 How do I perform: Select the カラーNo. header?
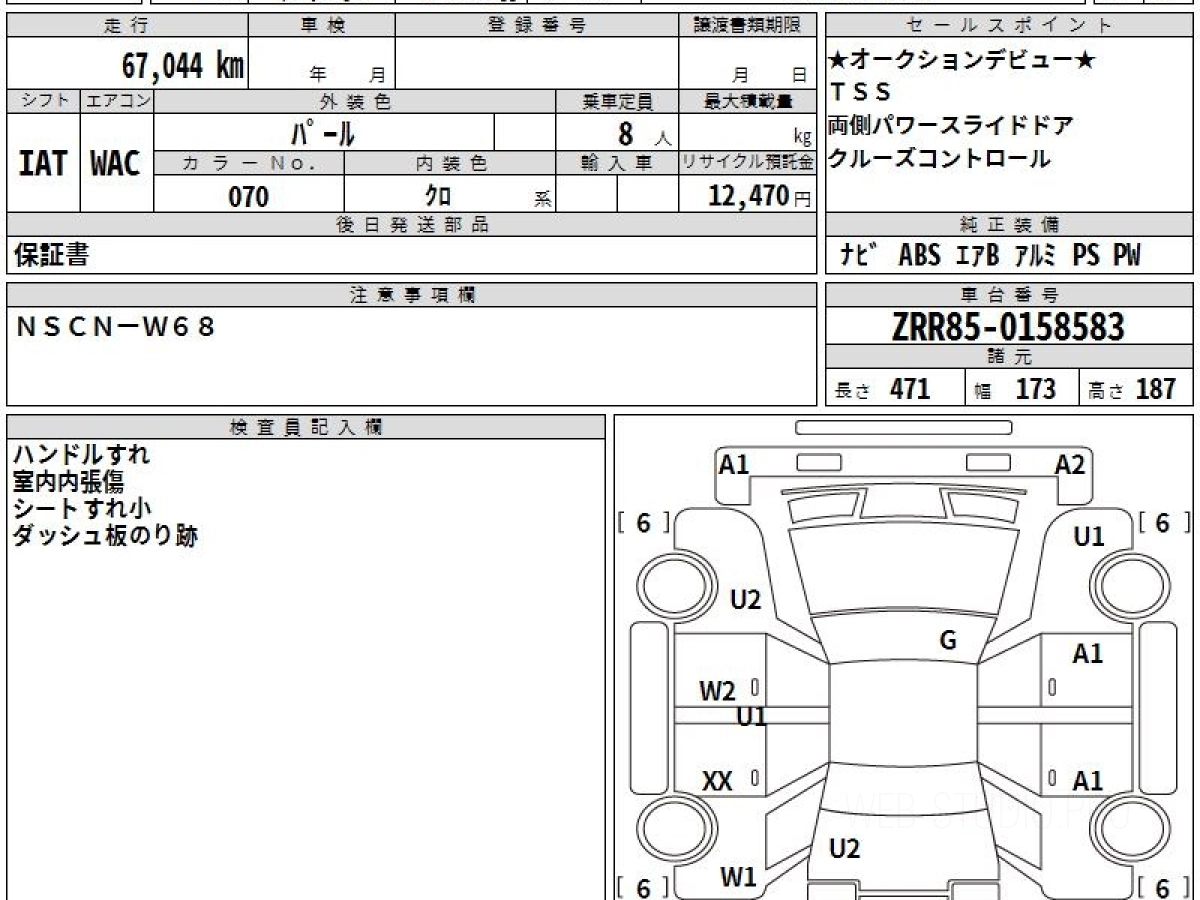[249, 163]
